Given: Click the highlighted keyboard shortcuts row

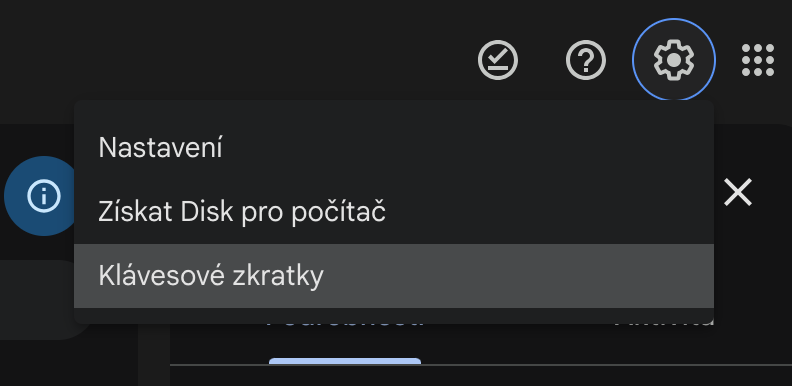Looking at the screenshot, I should [x=393, y=276].
